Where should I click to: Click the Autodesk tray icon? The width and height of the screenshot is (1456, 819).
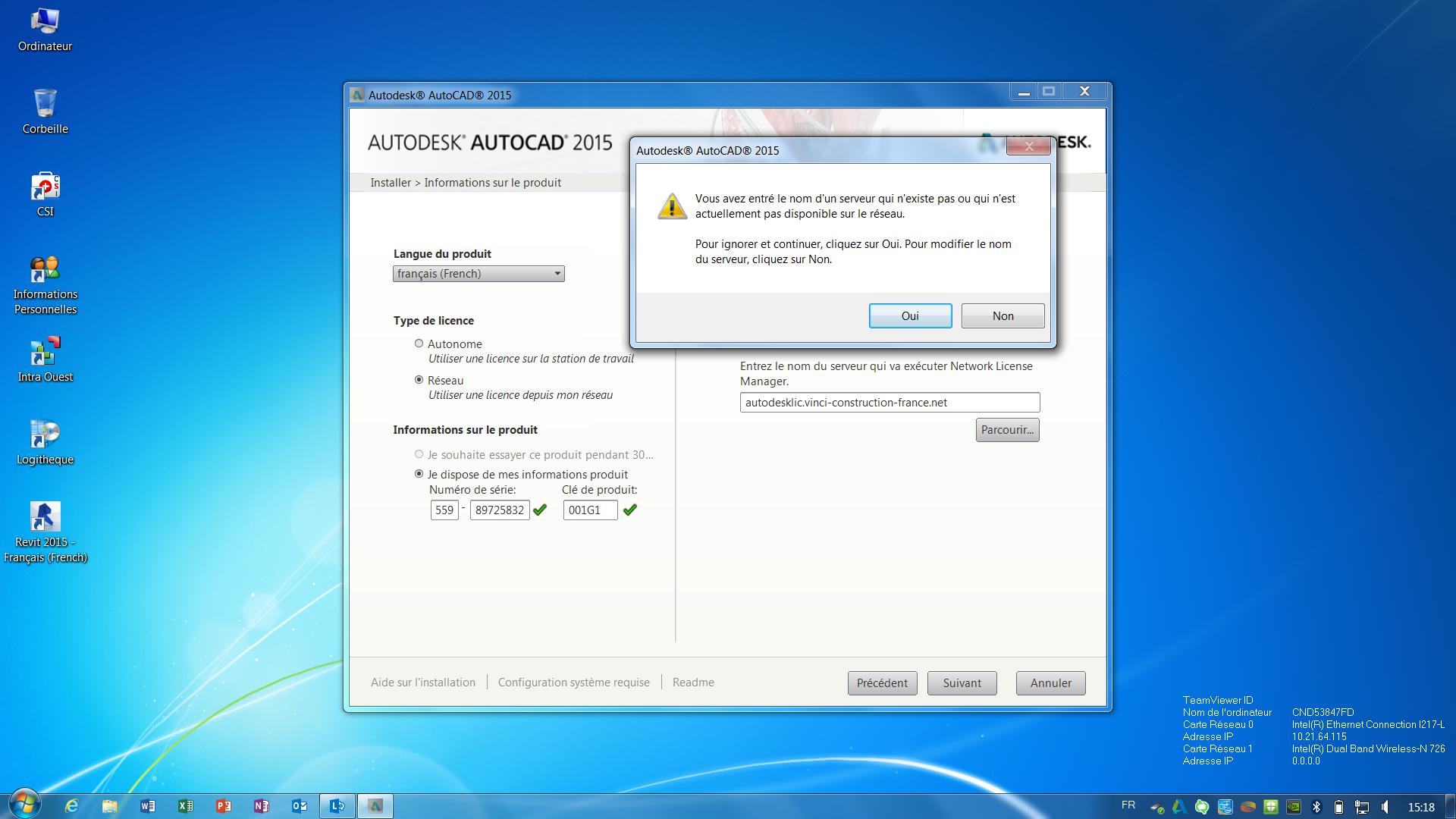pos(1179,807)
